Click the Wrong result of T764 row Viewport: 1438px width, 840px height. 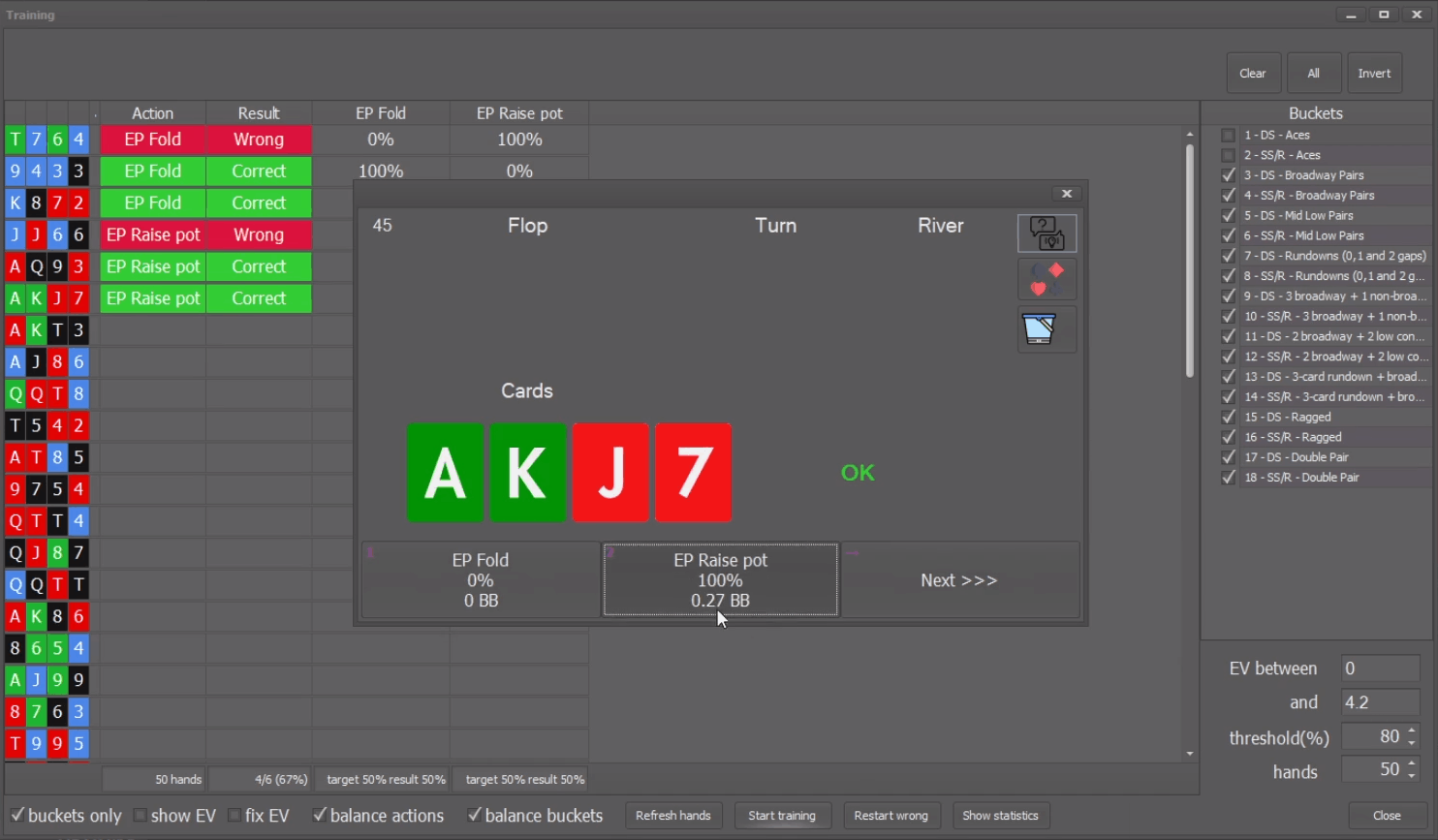[x=259, y=140]
